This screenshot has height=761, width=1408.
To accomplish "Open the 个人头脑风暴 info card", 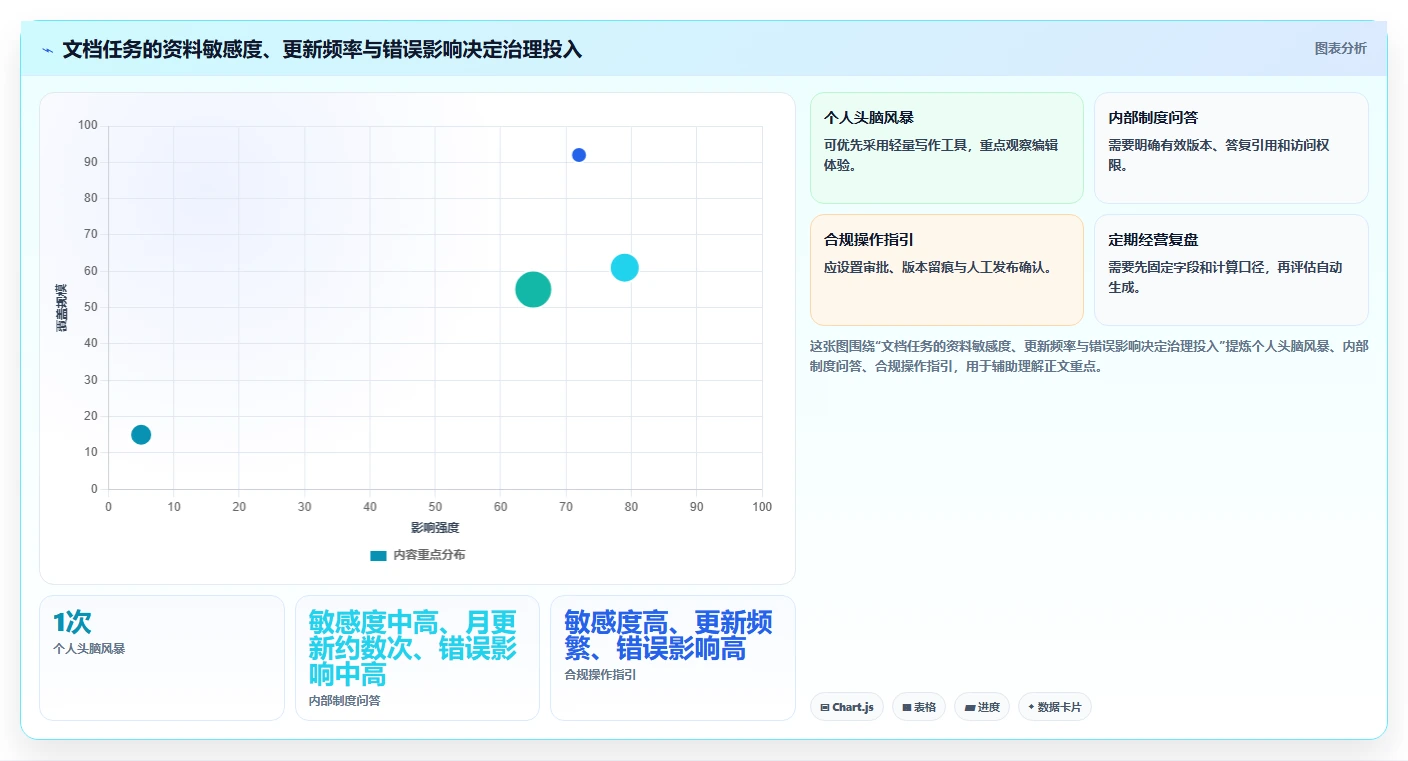I will tap(946, 148).
